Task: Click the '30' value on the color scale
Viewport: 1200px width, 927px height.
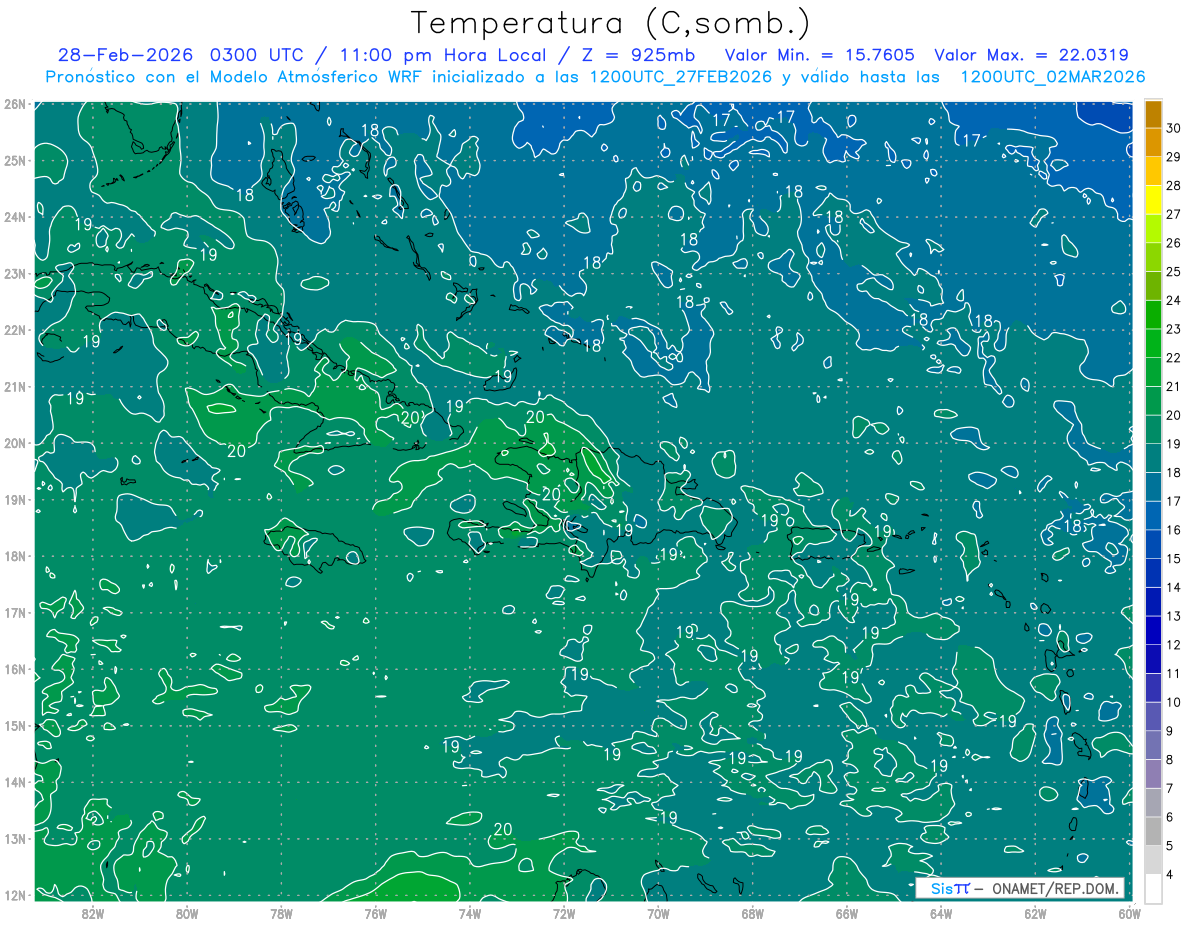Action: 1174,128
